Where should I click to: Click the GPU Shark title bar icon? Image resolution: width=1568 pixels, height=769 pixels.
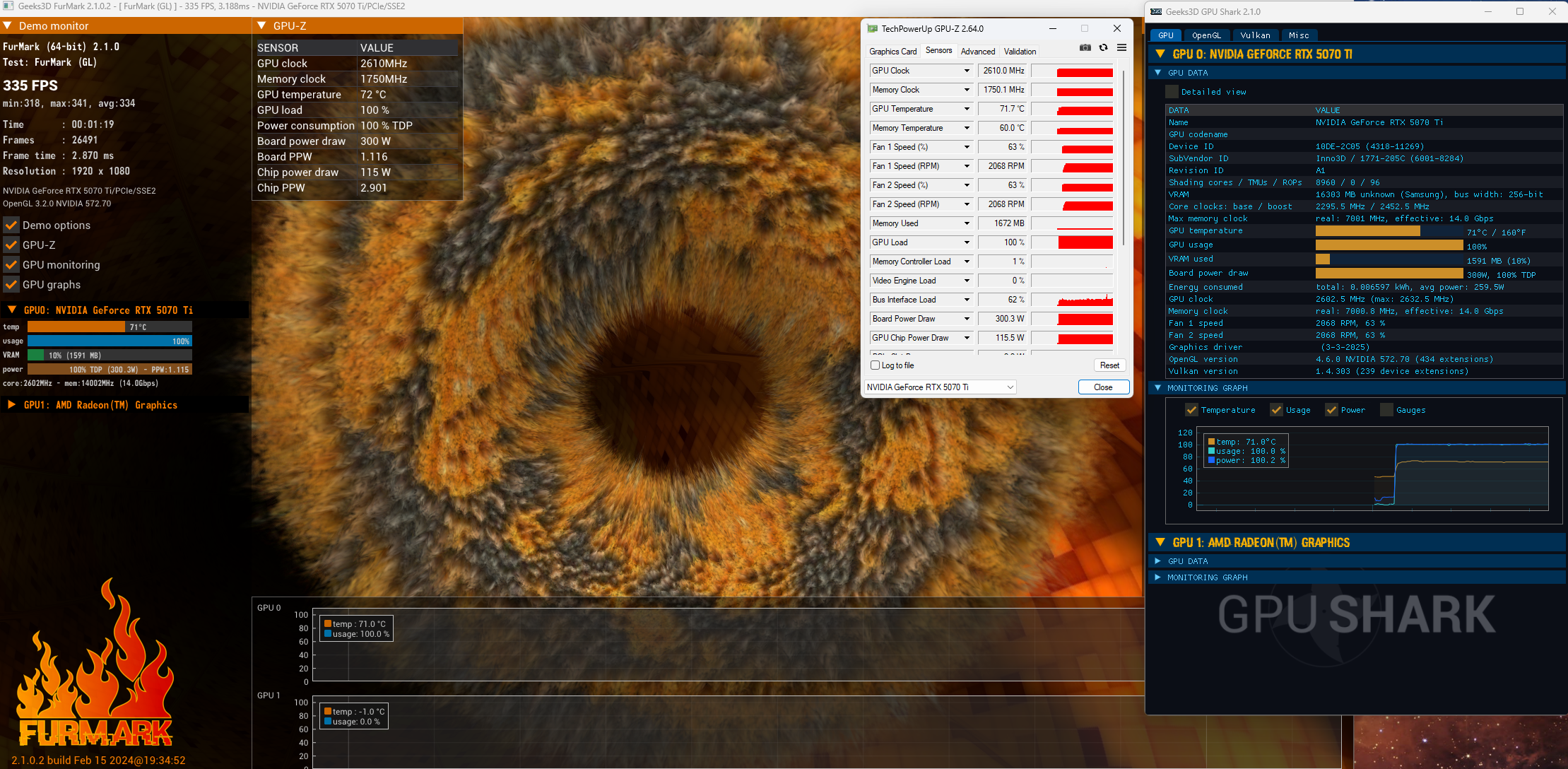click(1156, 11)
